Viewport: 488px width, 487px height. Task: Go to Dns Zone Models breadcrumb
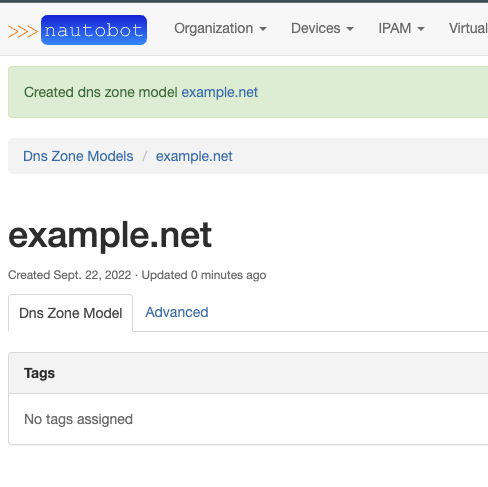pyautogui.click(x=78, y=156)
